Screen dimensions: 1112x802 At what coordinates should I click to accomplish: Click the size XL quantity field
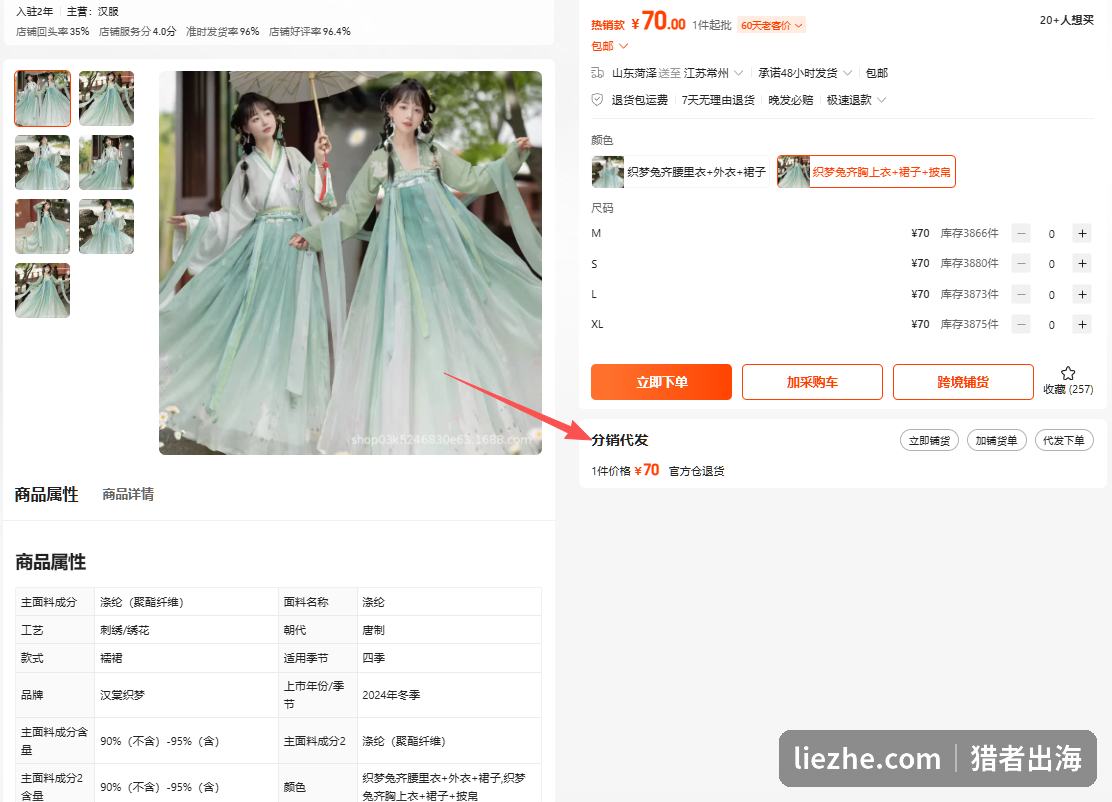pos(1052,325)
